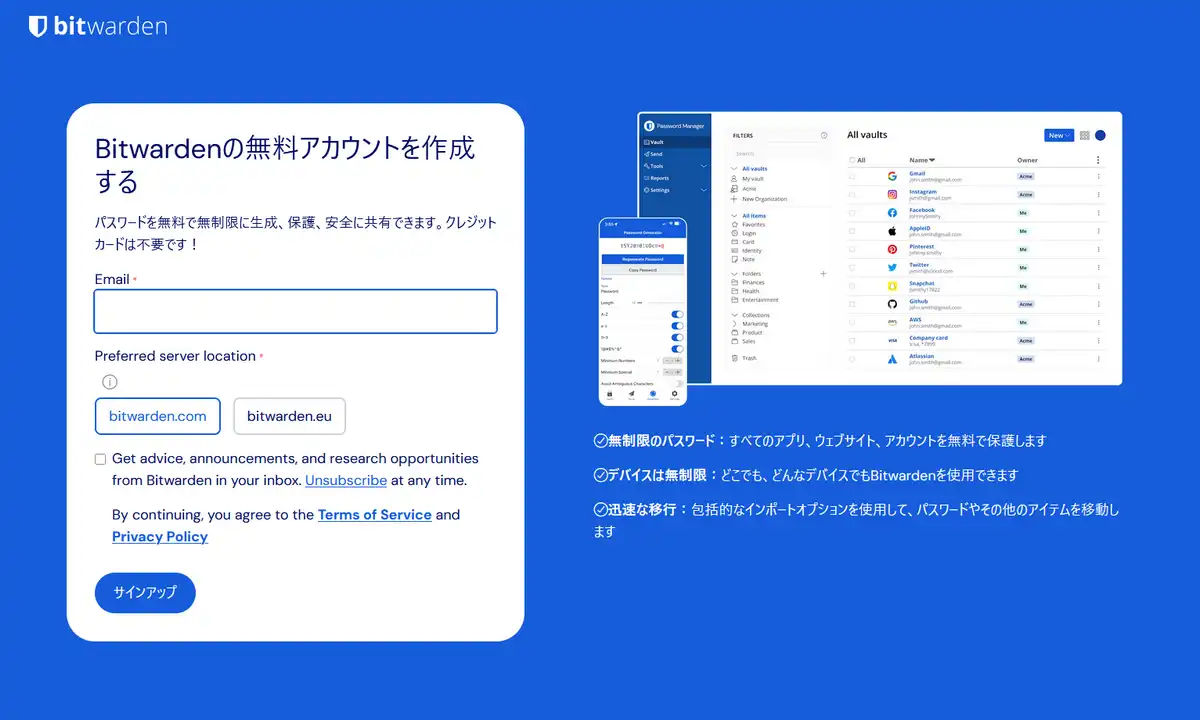This screenshot has height=720, width=1200.
Task: Click the server location info icon
Action: pos(110,382)
